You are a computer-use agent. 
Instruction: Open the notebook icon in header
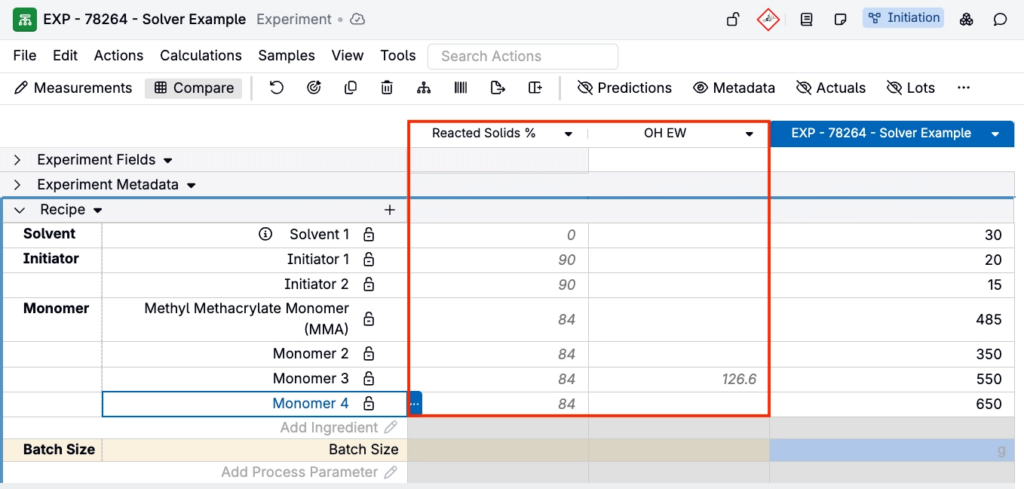[806, 20]
